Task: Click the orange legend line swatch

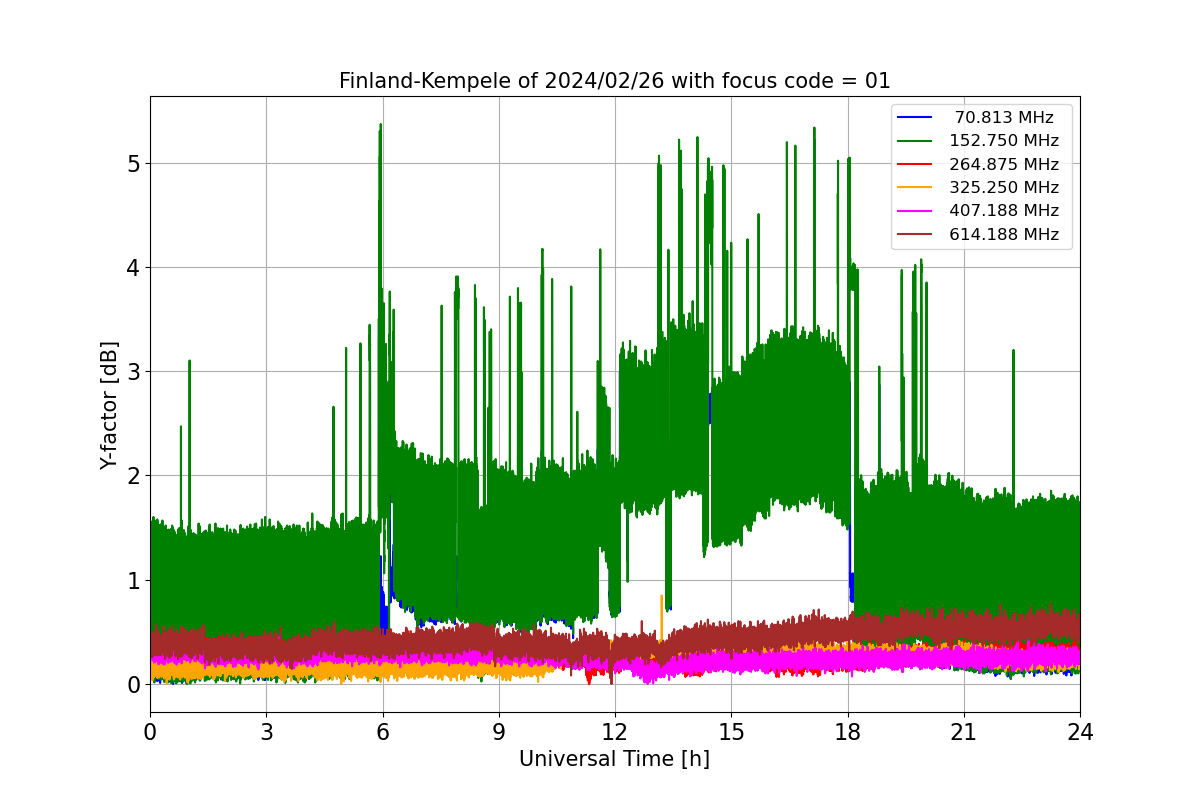Action: click(915, 188)
